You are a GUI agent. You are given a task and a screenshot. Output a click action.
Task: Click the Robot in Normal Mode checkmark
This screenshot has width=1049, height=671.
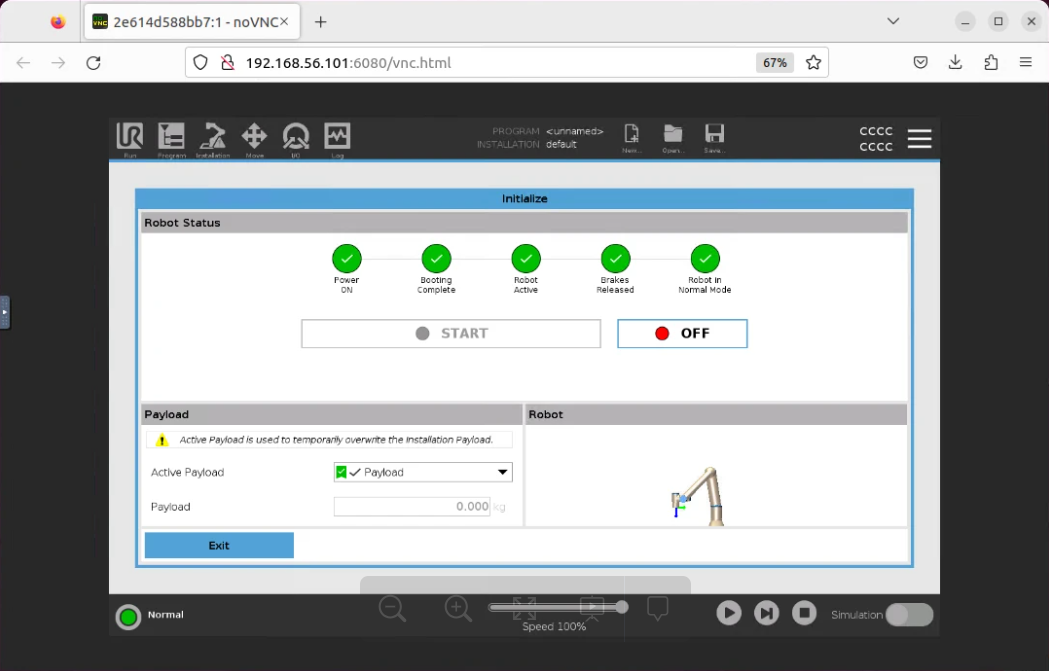(705, 258)
